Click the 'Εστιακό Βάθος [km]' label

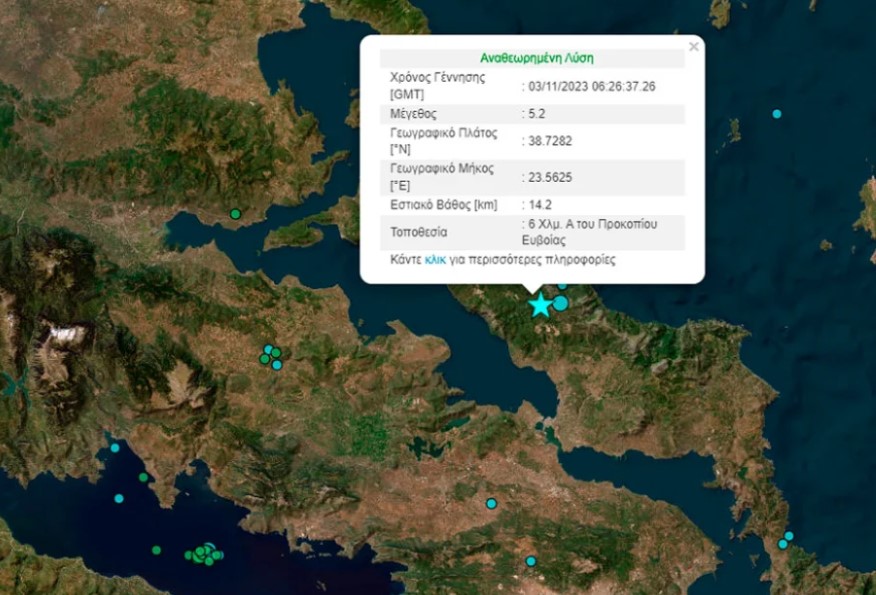click(x=444, y=205)
